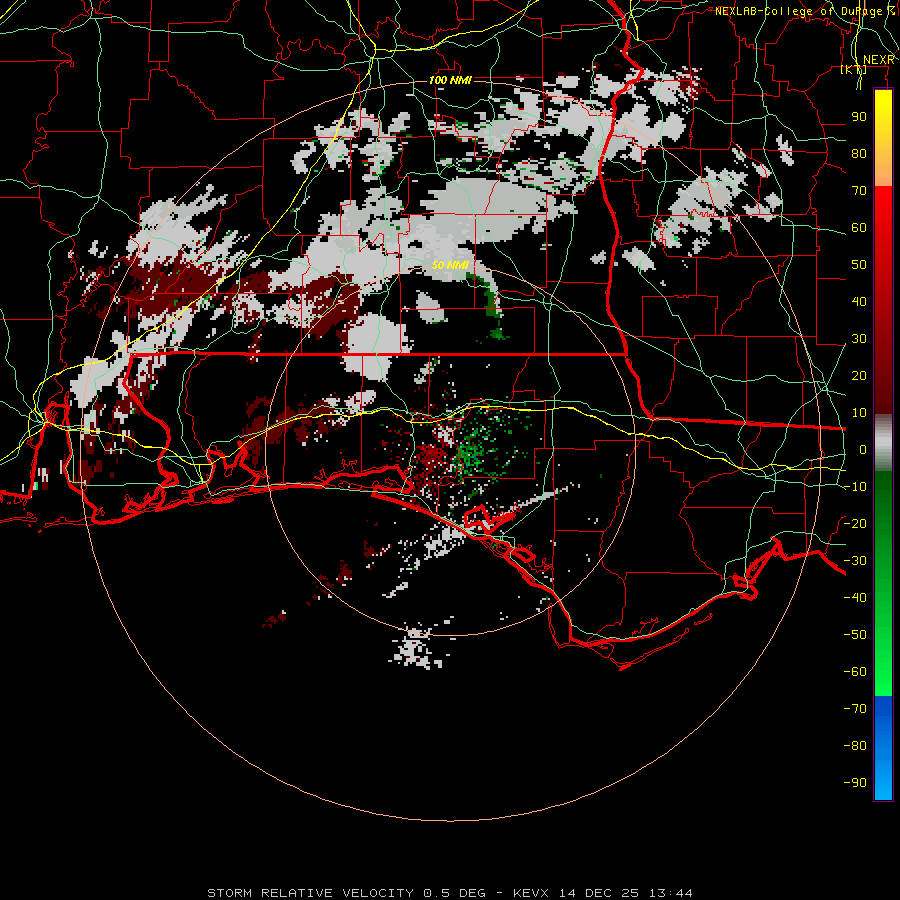Click the positive "50" legend value
This screenshot has height=900, width=900.
(859, 265)
